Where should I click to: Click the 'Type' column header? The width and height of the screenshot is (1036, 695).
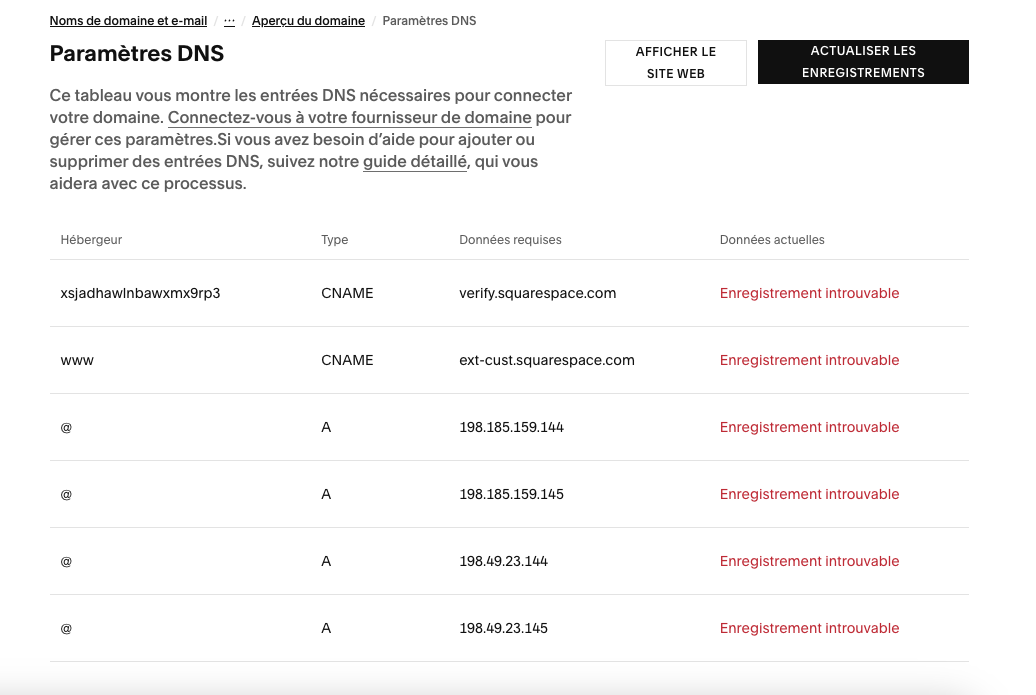pyautogui.click(x=334, y=240)
